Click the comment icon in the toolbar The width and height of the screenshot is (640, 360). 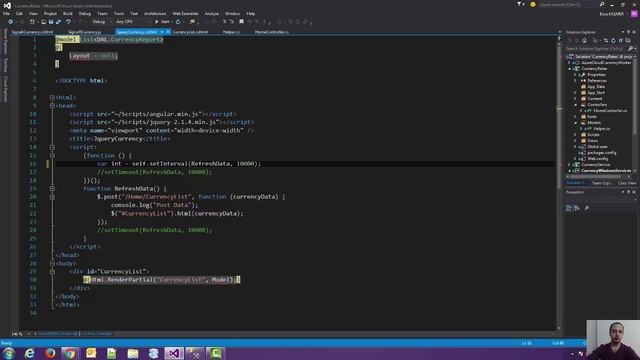pos(192,22)
